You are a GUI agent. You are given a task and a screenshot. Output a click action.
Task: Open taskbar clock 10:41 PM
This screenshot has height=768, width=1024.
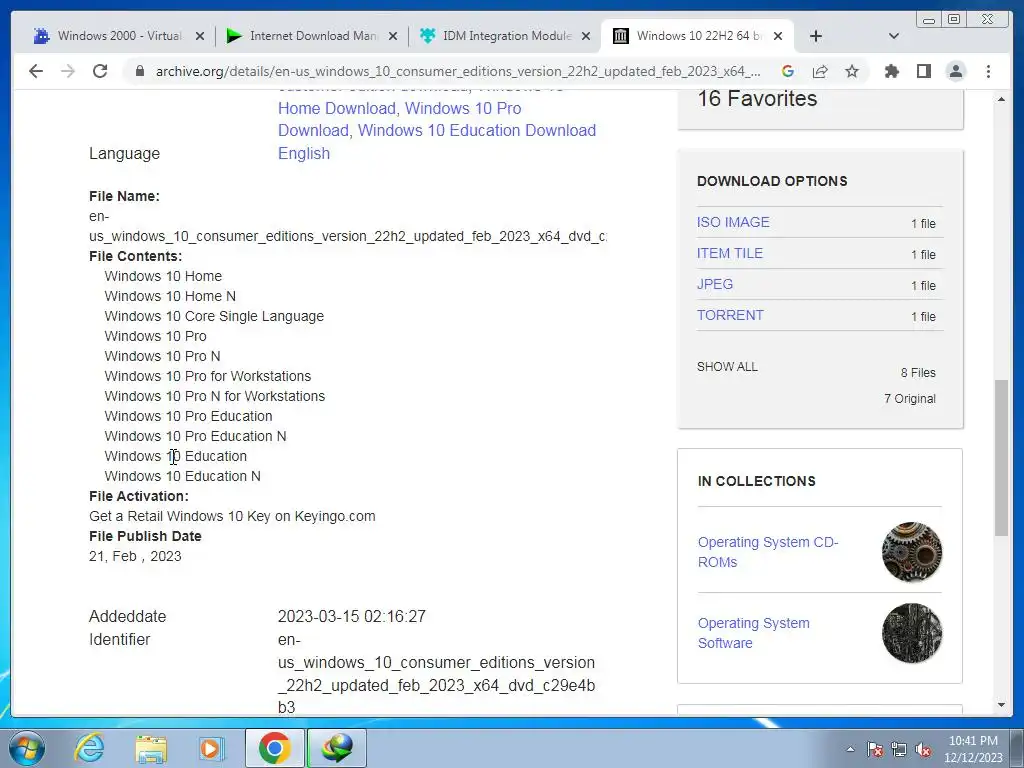[973, 748]
